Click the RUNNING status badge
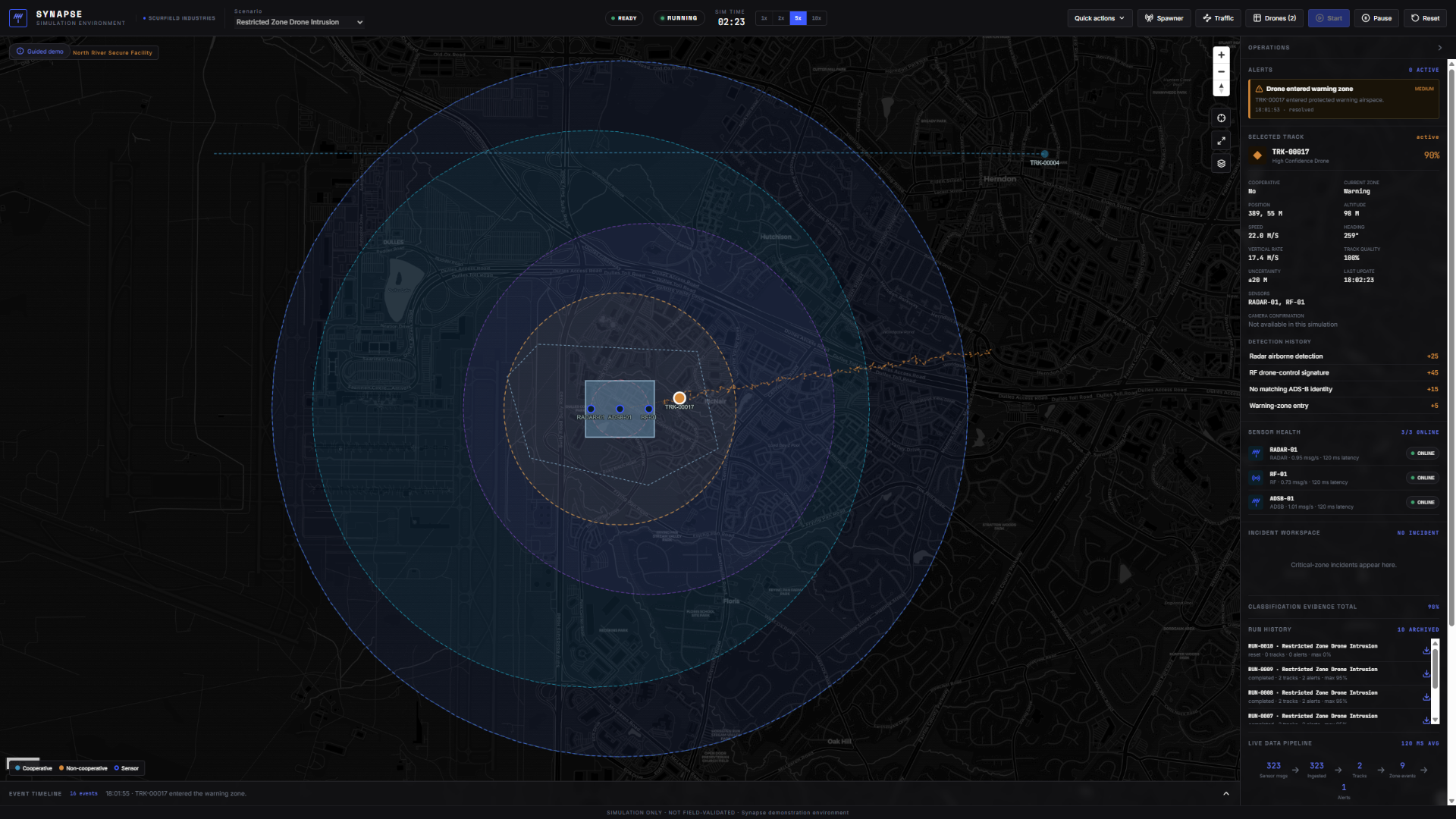Viewport: 1456px width, 819px height. (x=679, y=18)
